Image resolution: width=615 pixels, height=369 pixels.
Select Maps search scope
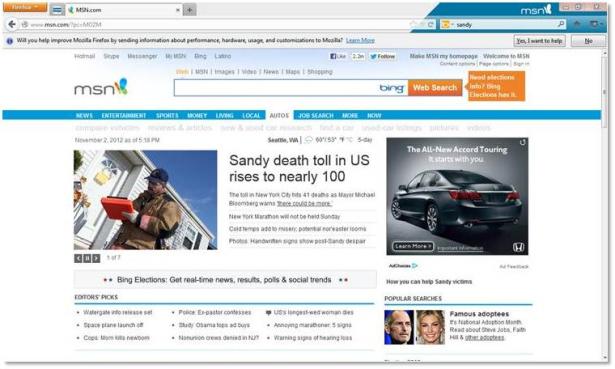tap(293, 72)
